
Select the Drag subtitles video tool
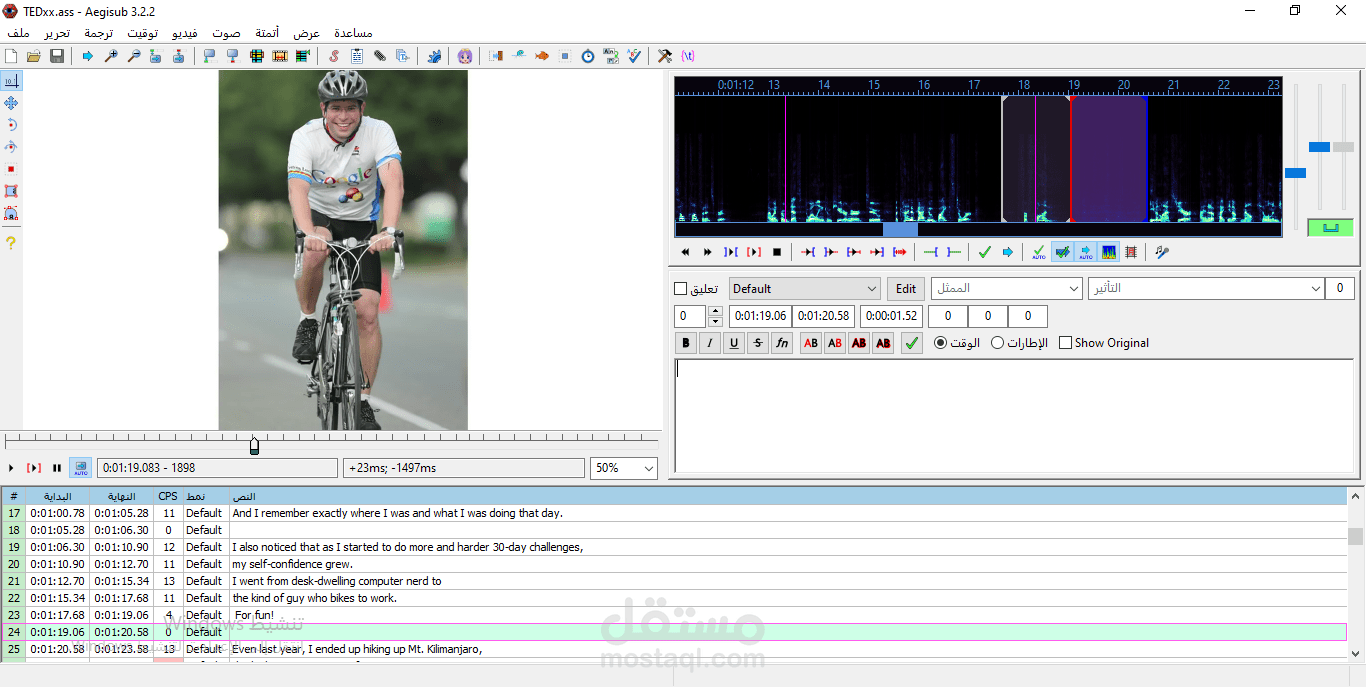point(11,103)
